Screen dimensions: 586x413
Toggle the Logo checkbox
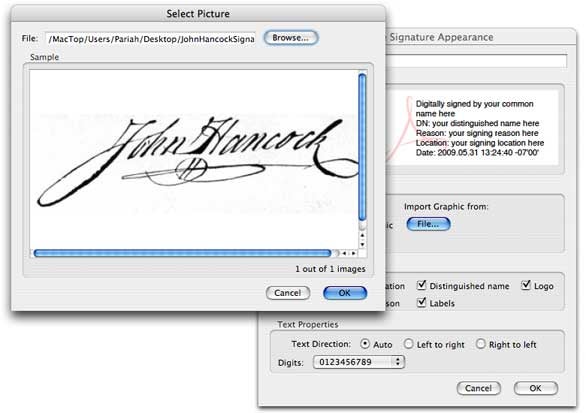(526, 286)
